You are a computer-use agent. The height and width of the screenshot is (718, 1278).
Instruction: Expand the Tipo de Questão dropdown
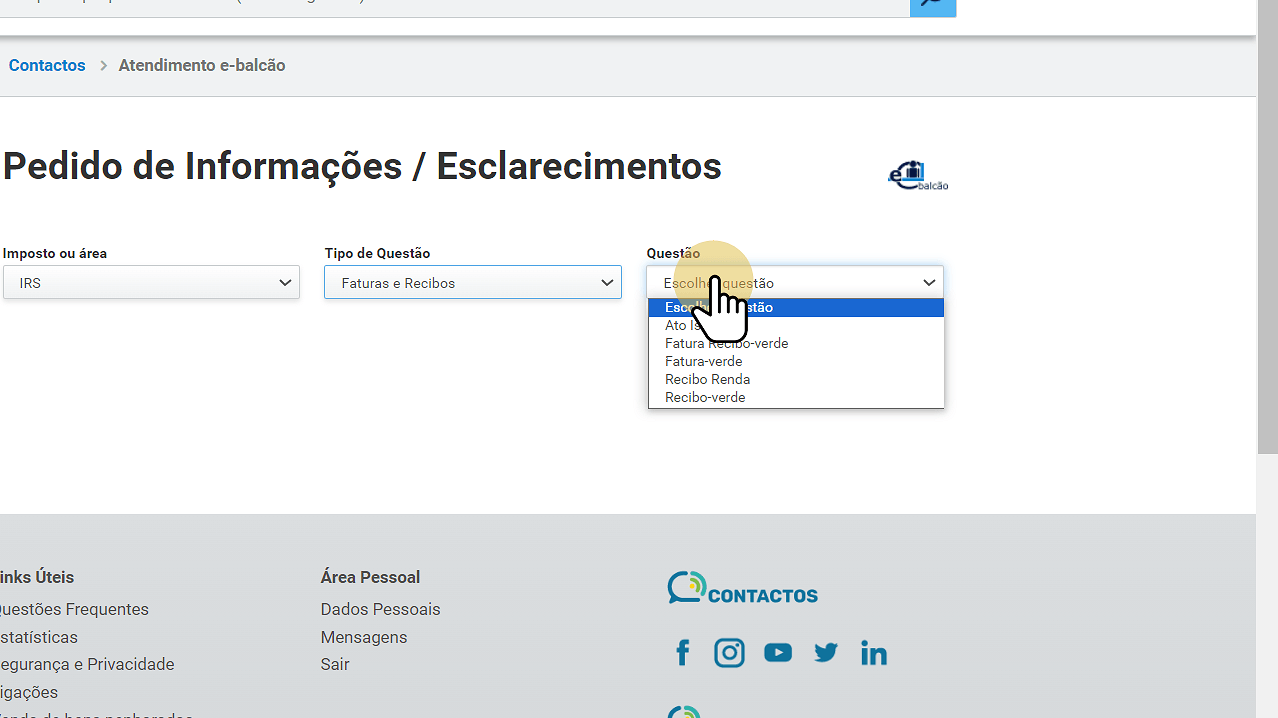click(472, 283)
